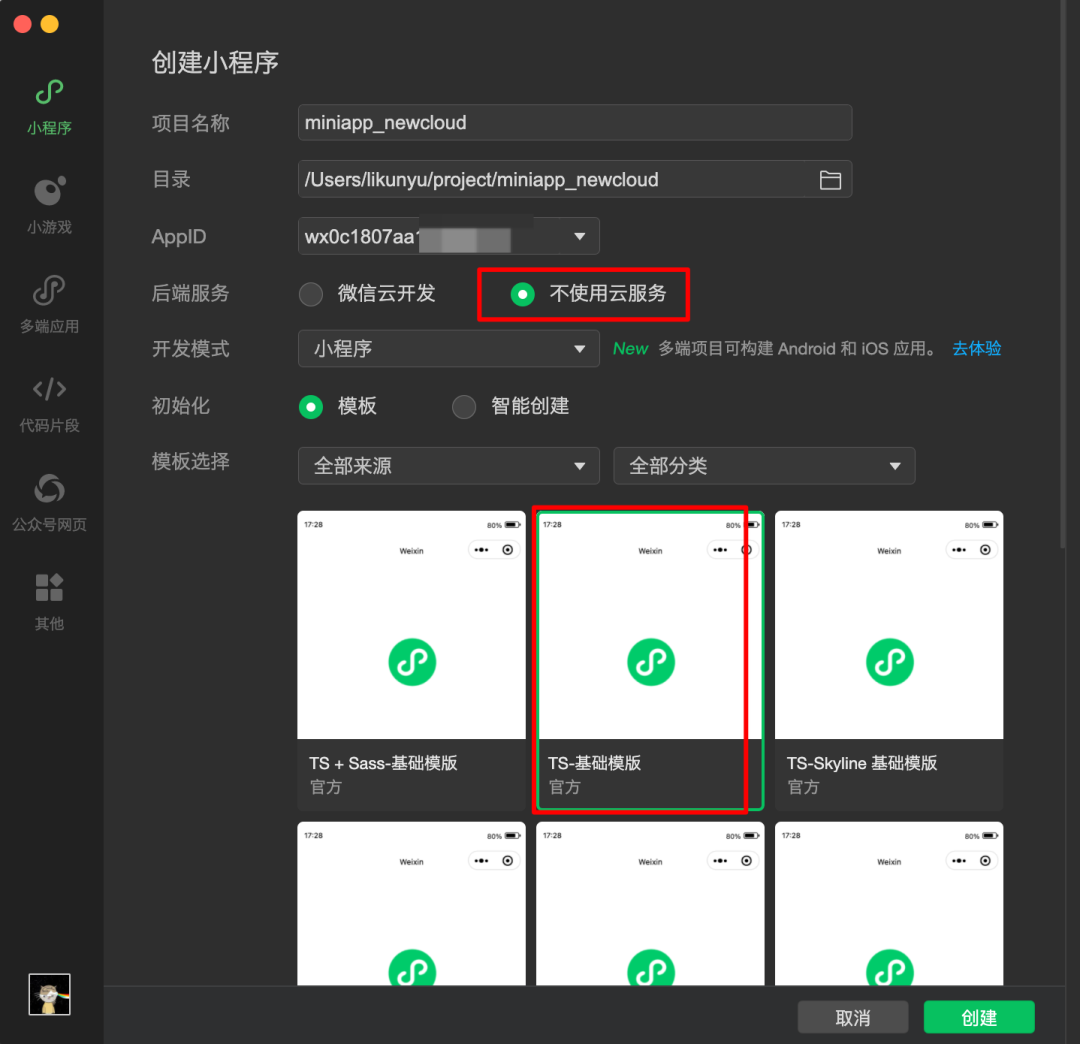Click the red close window button
The image size is (1080, 1044).
(23, 24)
